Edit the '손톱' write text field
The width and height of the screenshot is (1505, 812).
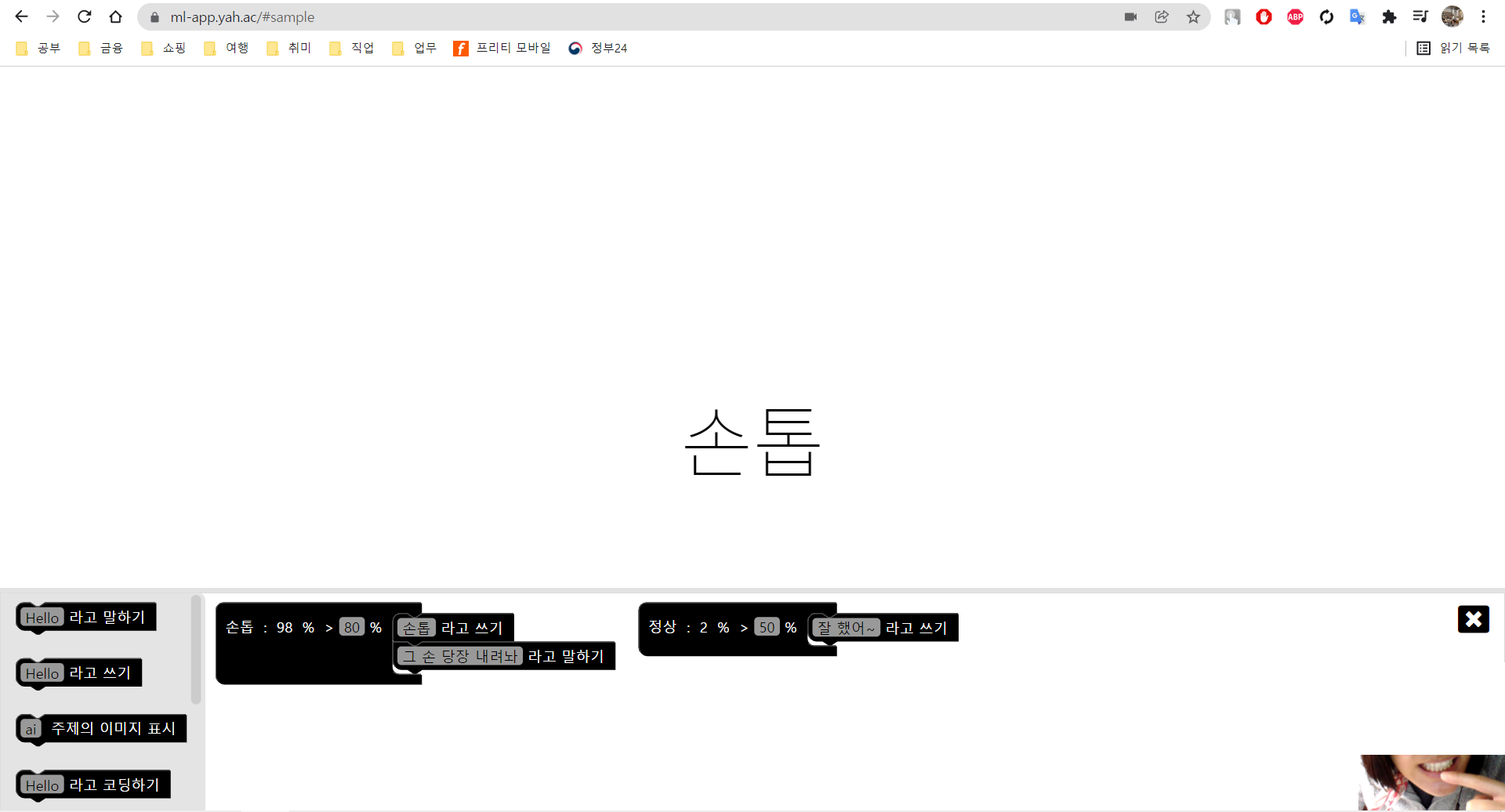[x=416, y=628]
